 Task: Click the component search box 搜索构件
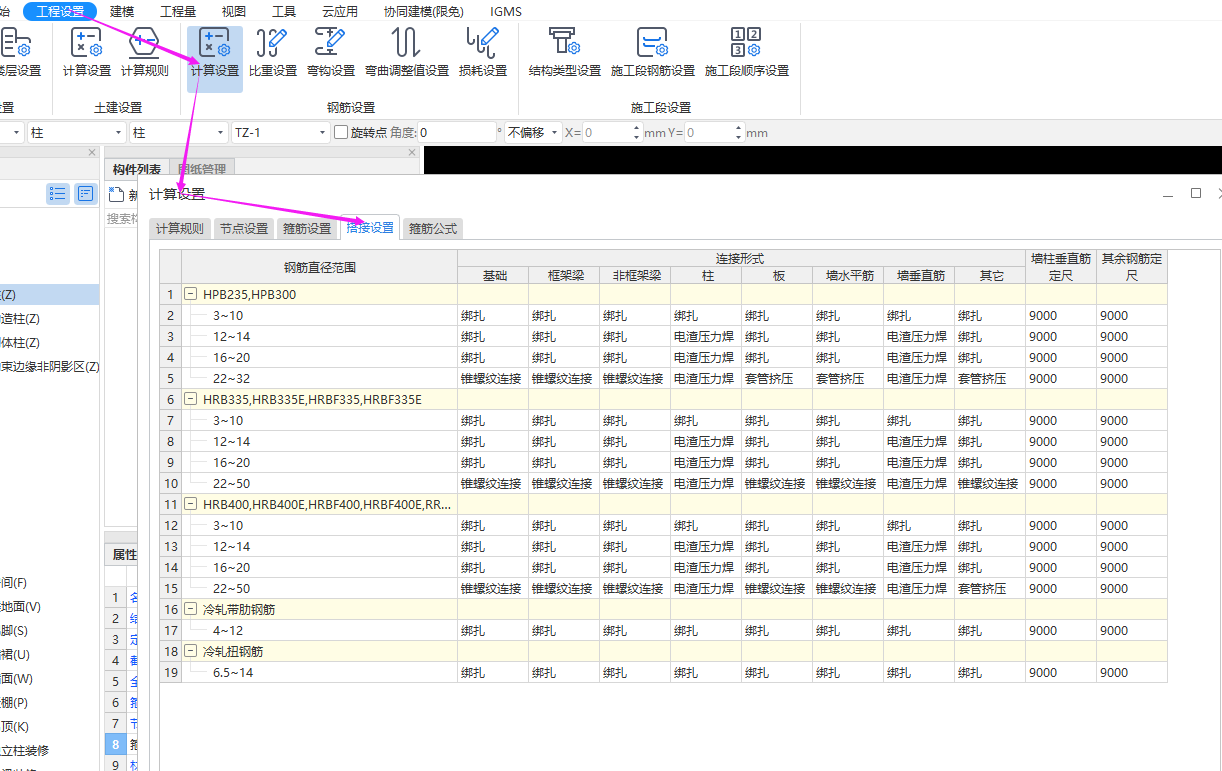122,218
